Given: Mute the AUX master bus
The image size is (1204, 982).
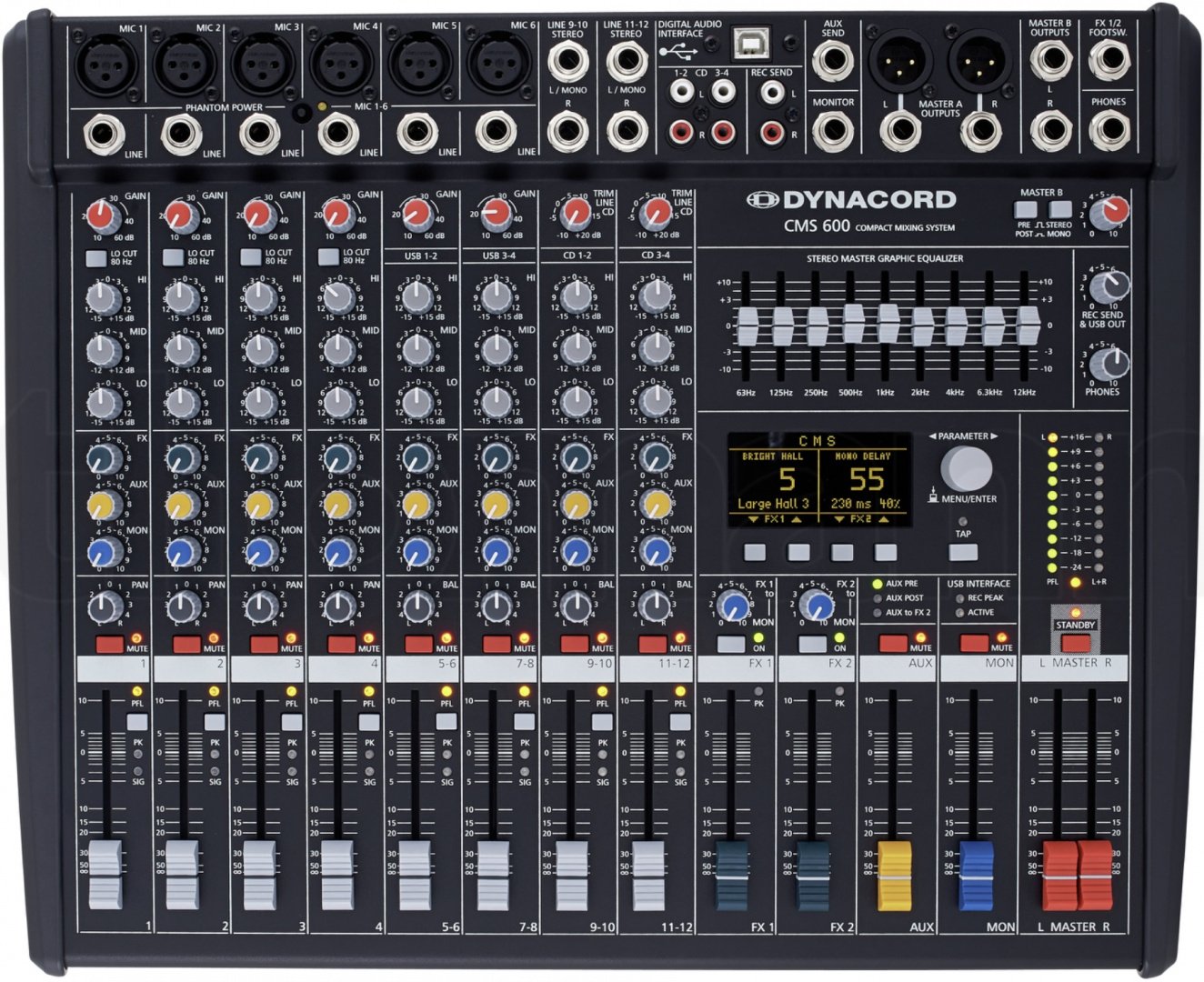Looking at the screenshot, I should click(893, 643).
